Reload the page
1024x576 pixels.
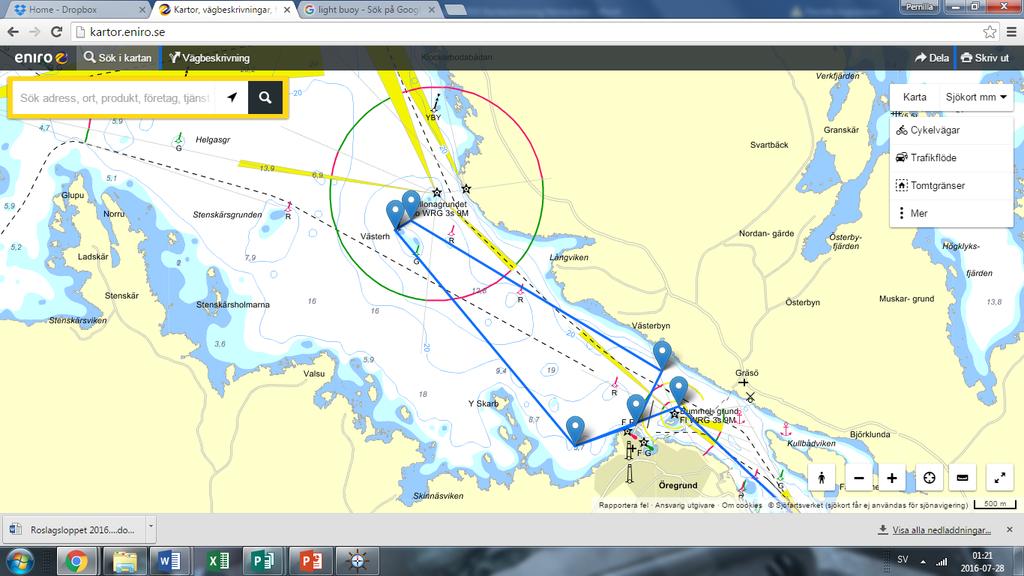pyautogui.click(x=57, y=32)
